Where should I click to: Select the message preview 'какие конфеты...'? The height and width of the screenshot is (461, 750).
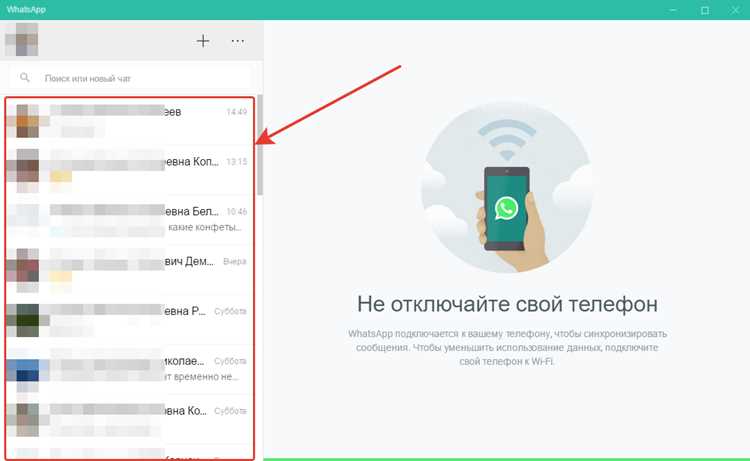[x=204, y=227]
